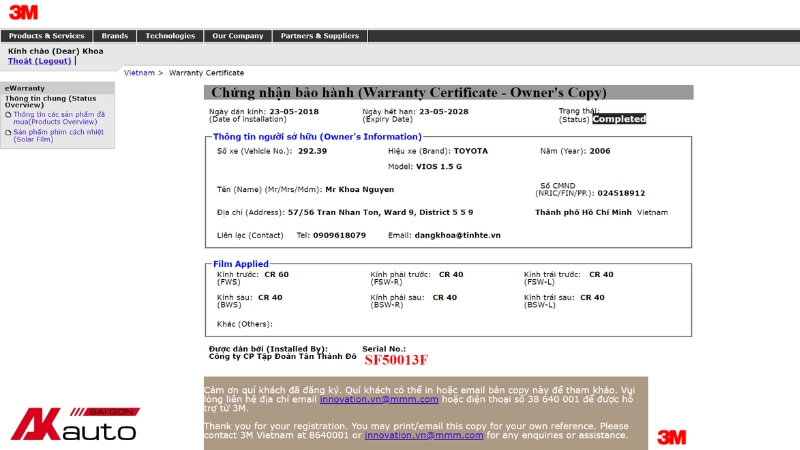This screenshot has height=450, width=800.
Task: Open the Partners & Suppliers menu
Action: coord(319,36)
